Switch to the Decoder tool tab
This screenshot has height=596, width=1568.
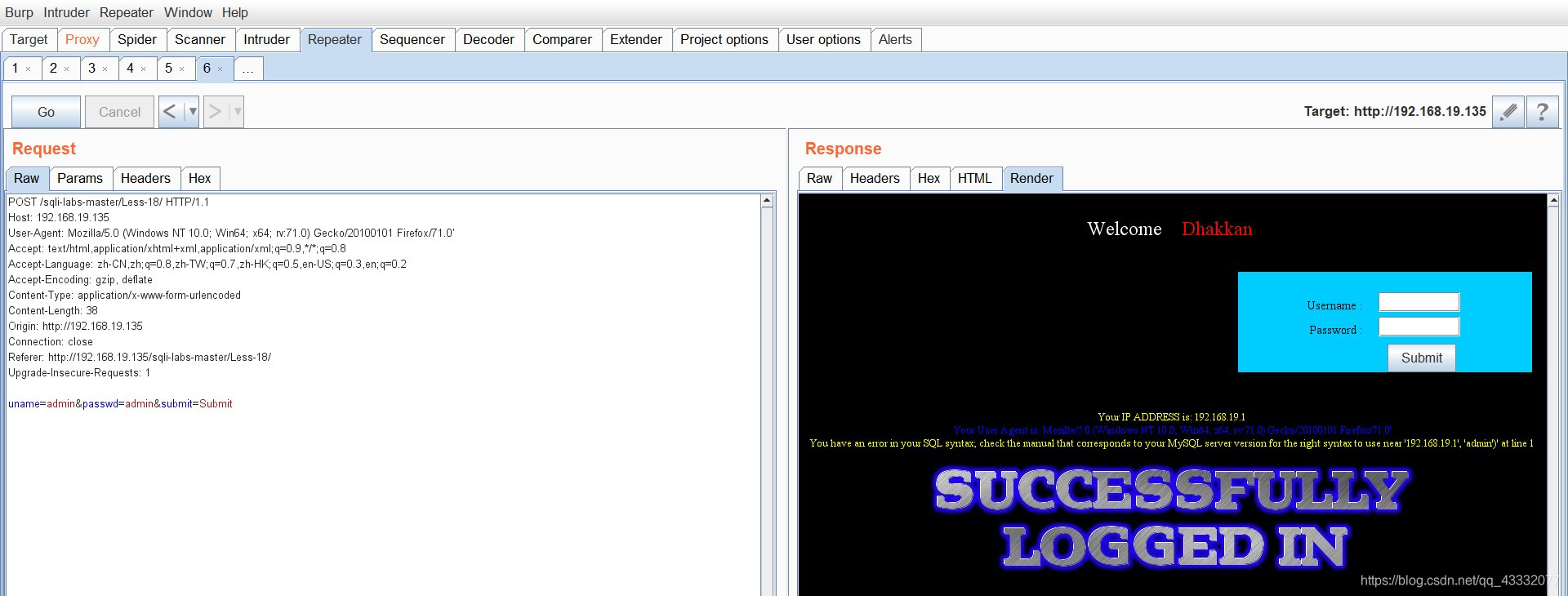(489, 39)
